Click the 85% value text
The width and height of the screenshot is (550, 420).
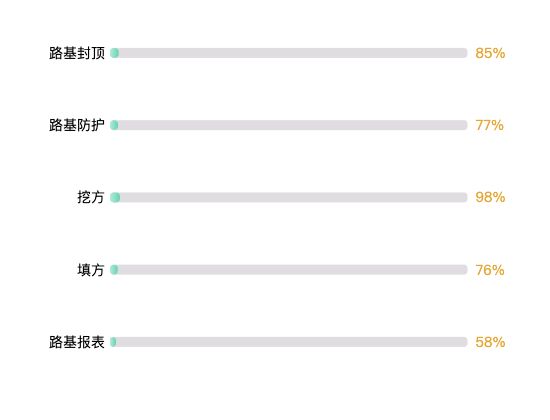tap(490, 53)
